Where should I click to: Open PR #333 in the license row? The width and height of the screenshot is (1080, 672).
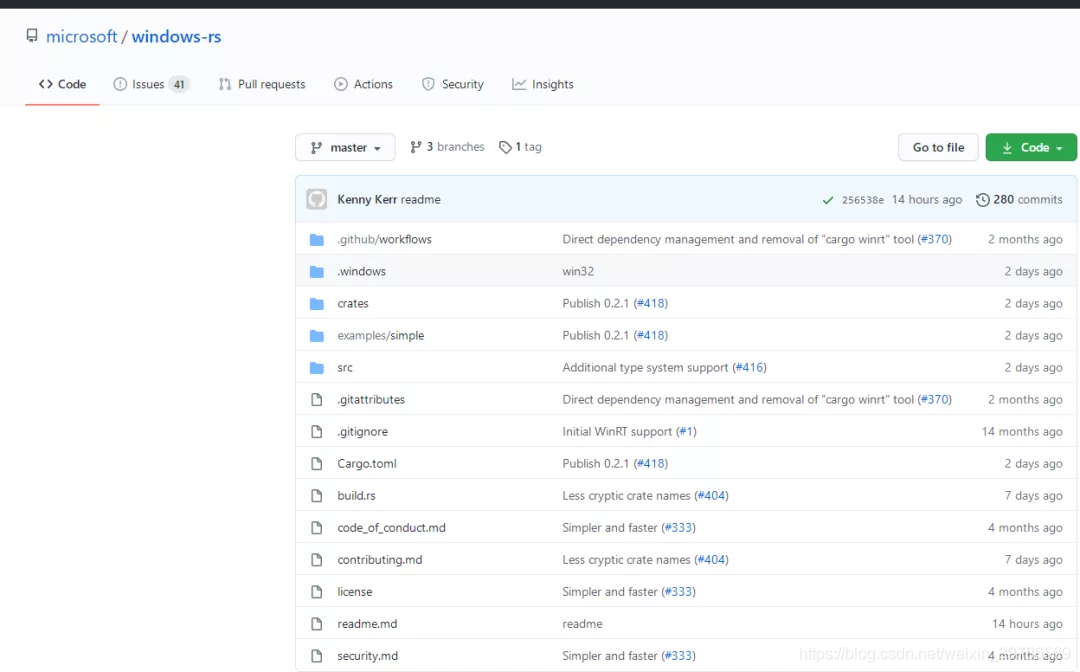tap(678, 591)
